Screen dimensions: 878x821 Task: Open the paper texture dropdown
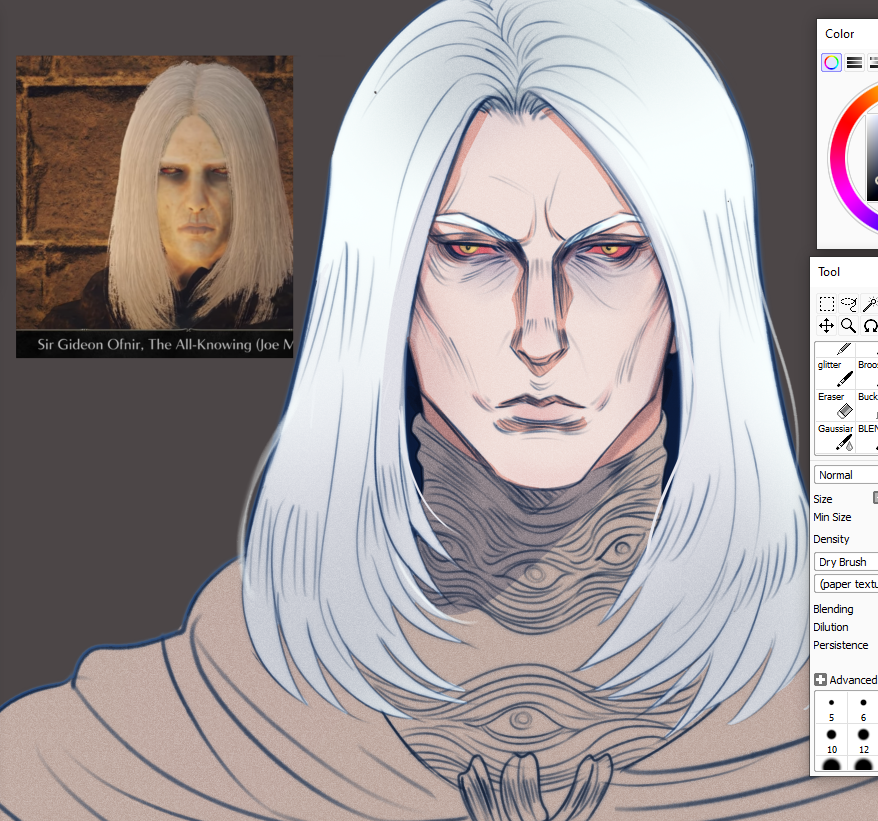[x=846, y=584]
